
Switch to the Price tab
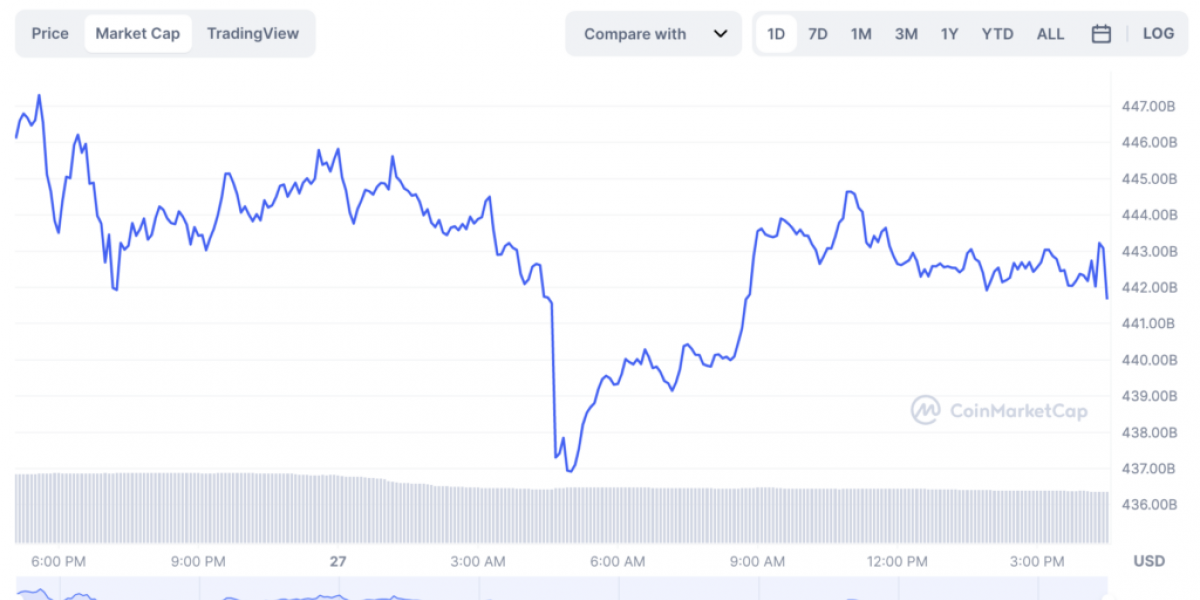coord(50,34)
